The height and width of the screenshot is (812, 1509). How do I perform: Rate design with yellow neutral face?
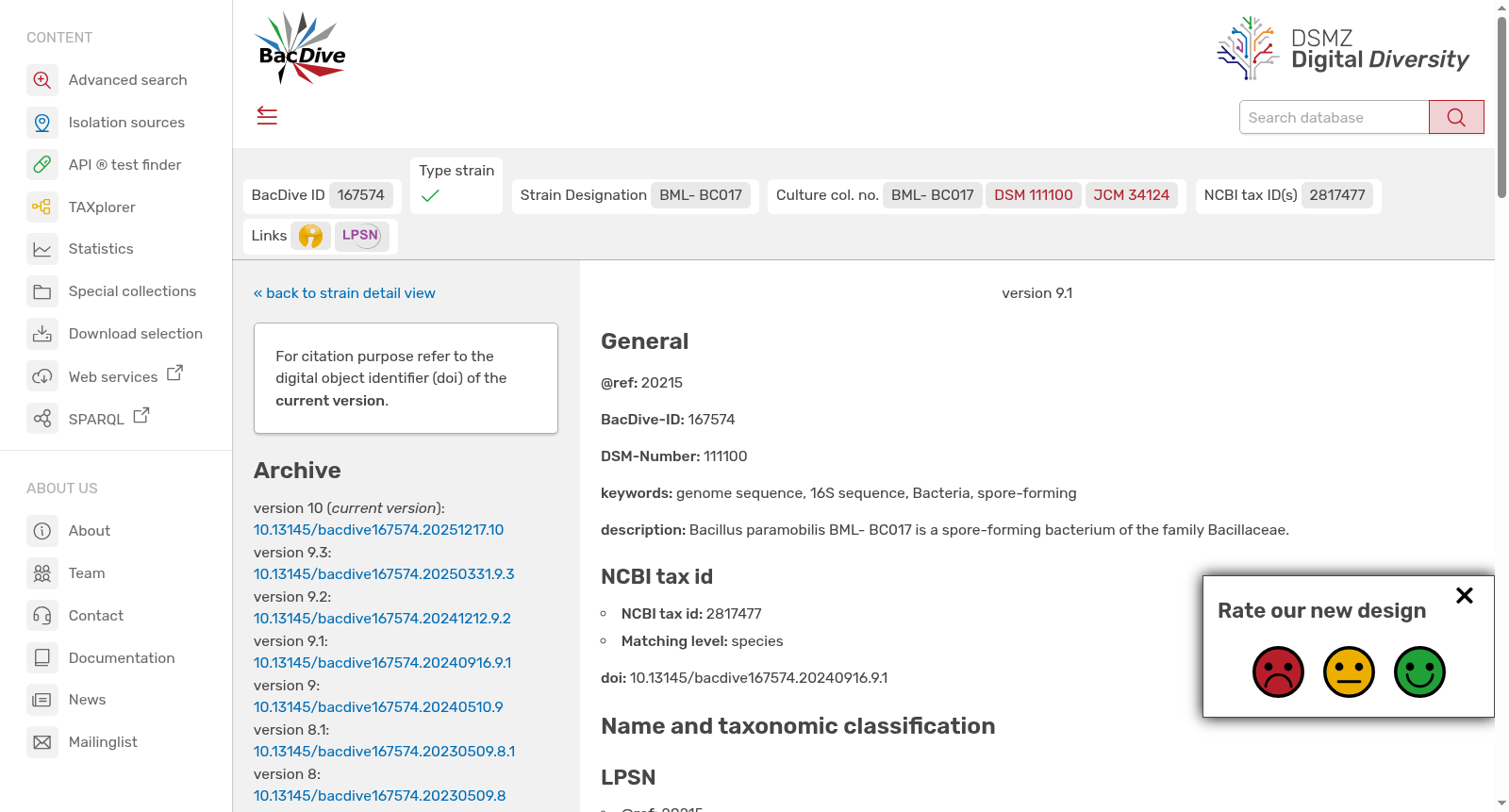click(1349, 671)
